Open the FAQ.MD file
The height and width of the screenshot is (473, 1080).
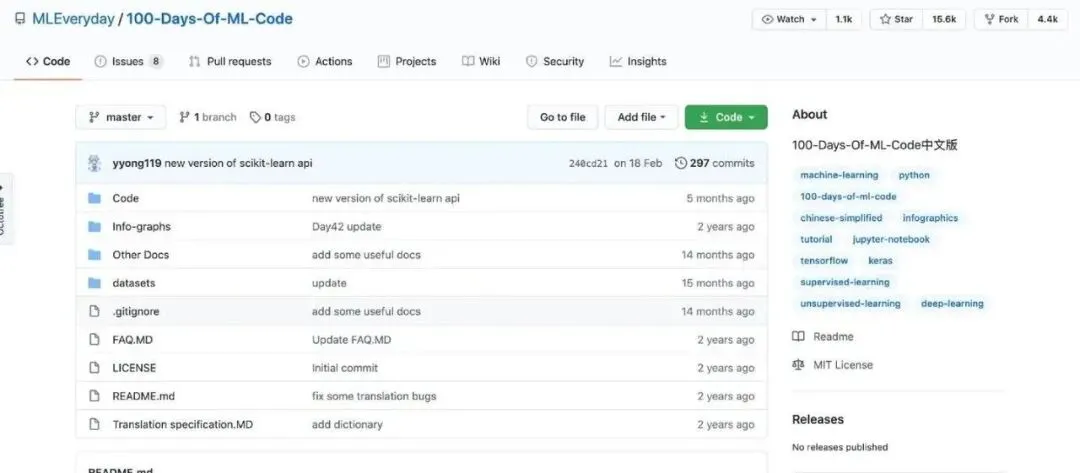pyautogui.click(x=132, y=339)
